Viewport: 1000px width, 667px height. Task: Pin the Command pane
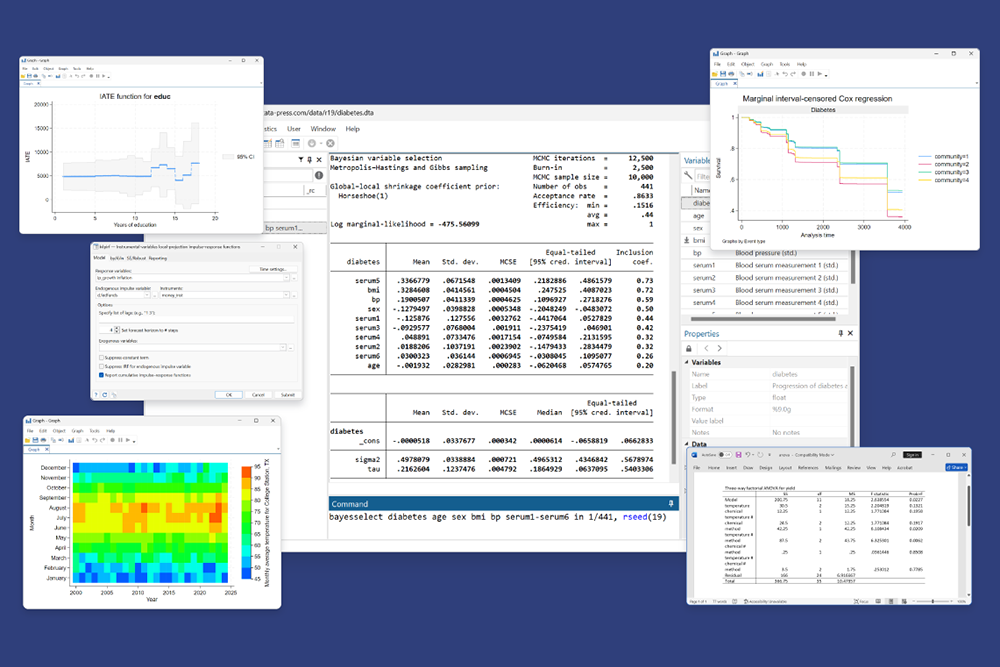670,504
